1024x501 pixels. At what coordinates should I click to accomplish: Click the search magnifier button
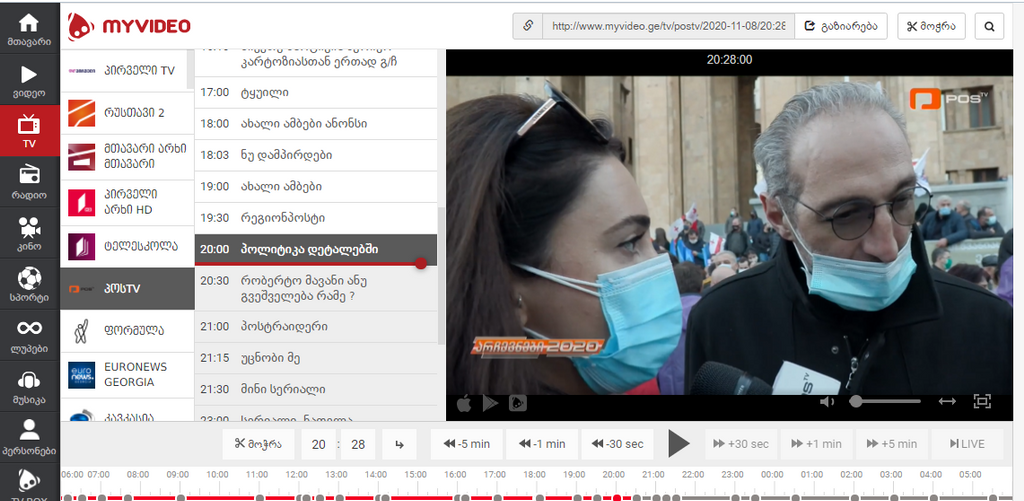(989, 26)
